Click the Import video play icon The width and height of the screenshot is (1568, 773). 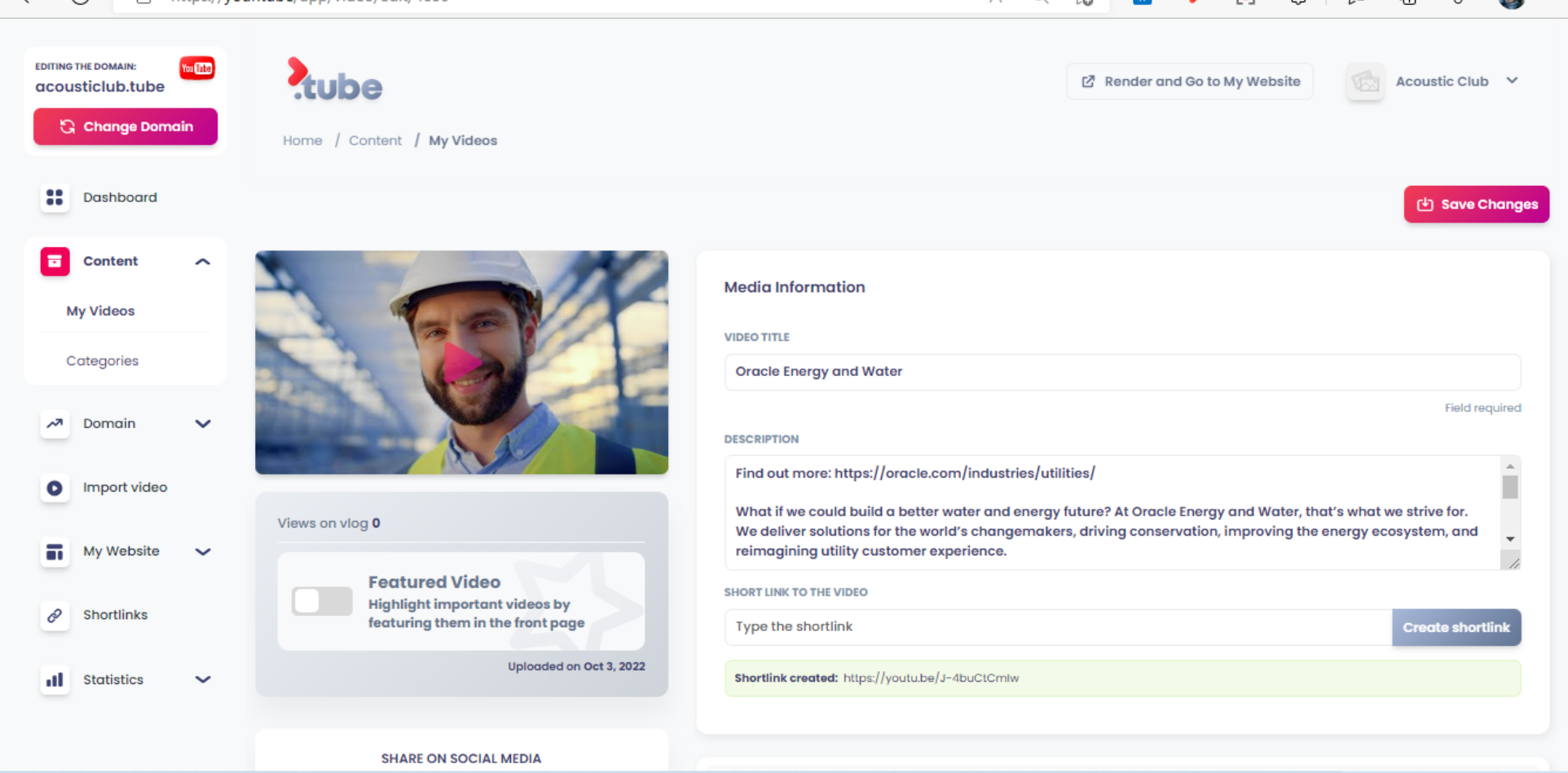coord(55,488)
